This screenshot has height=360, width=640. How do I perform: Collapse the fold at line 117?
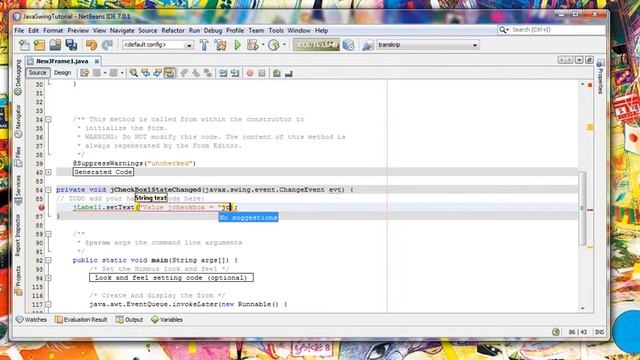pos(48,304)
